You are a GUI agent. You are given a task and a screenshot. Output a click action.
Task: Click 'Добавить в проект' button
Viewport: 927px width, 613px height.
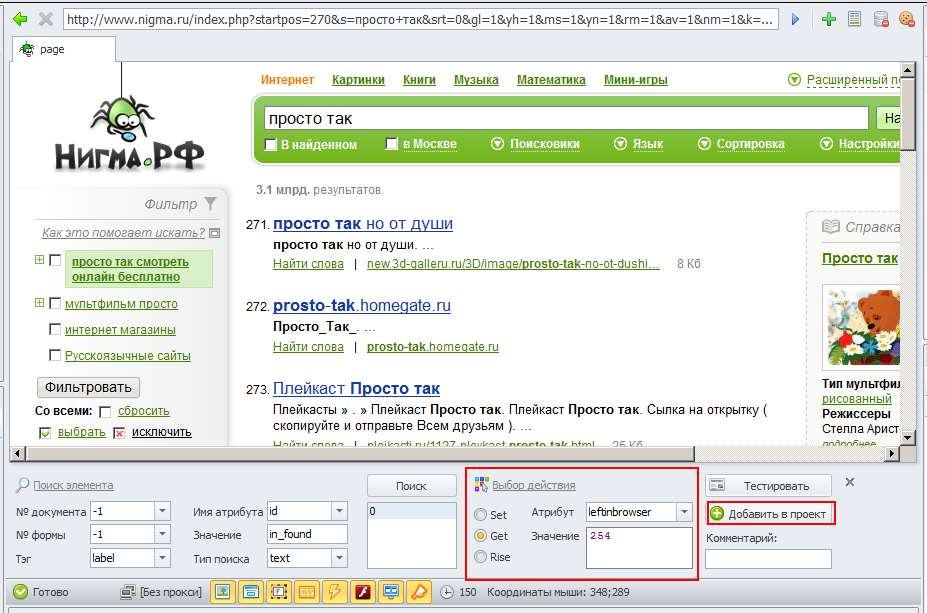tap(770, 514)
